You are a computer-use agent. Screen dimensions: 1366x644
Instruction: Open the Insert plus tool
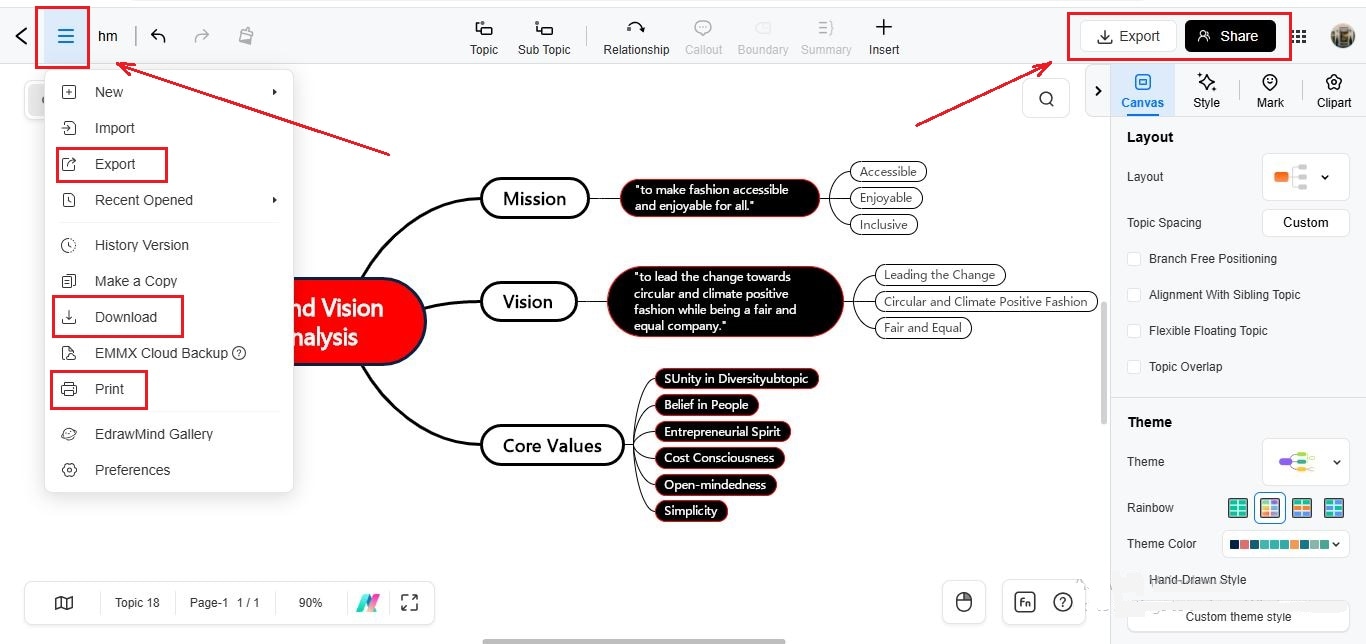(883, 38)
